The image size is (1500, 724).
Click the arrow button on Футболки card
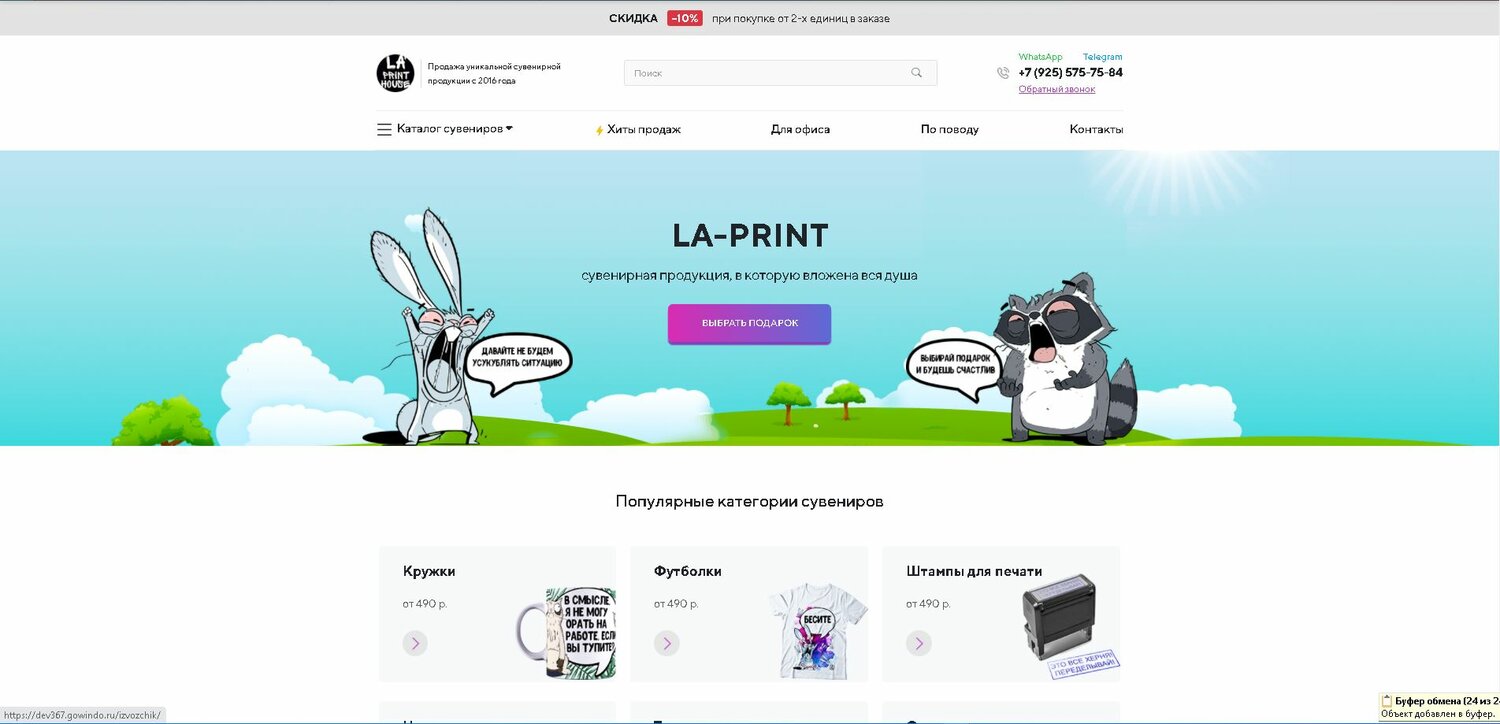click(x=667, y=643)
